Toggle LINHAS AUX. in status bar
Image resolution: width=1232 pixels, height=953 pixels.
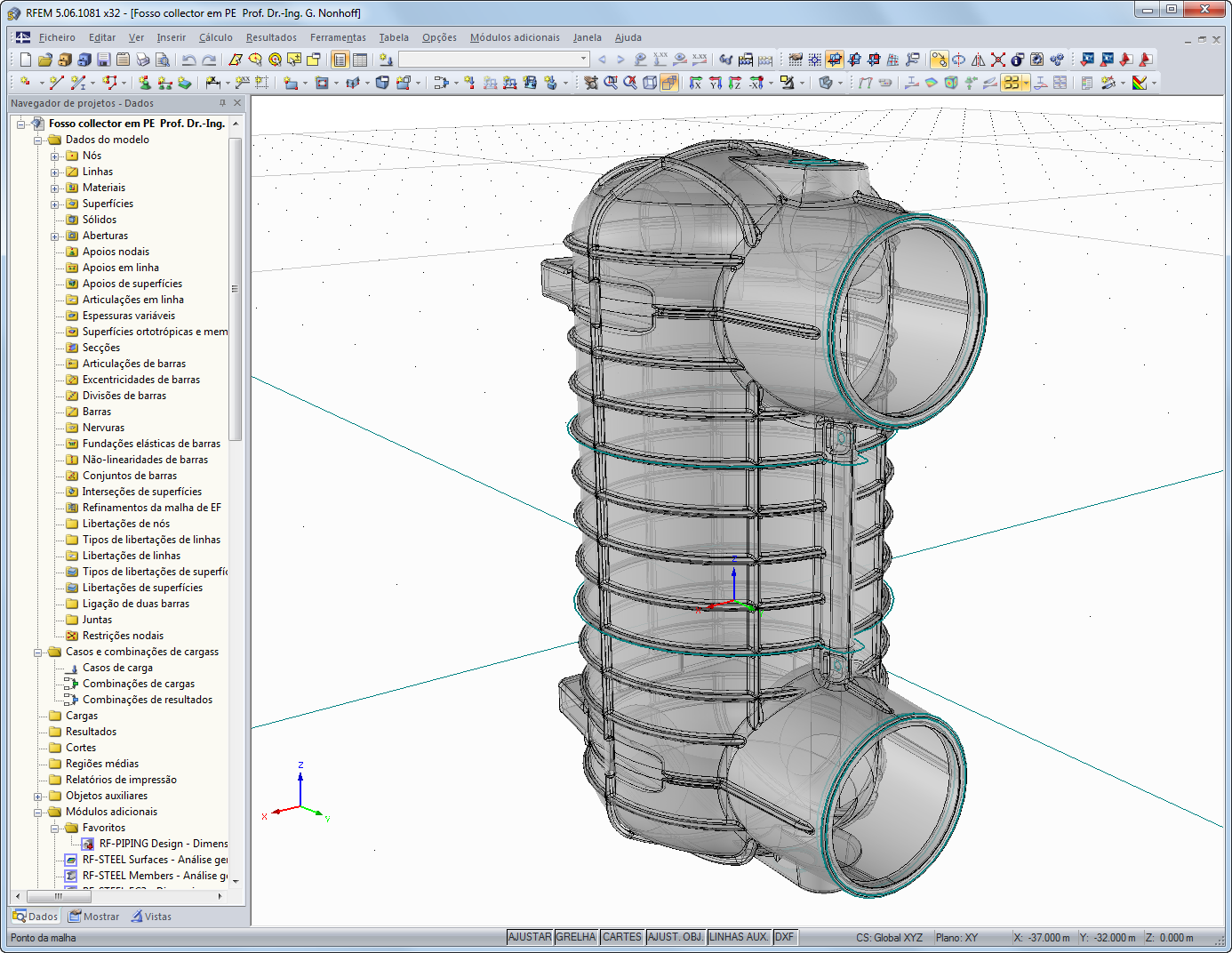click(x=739, y=937)
